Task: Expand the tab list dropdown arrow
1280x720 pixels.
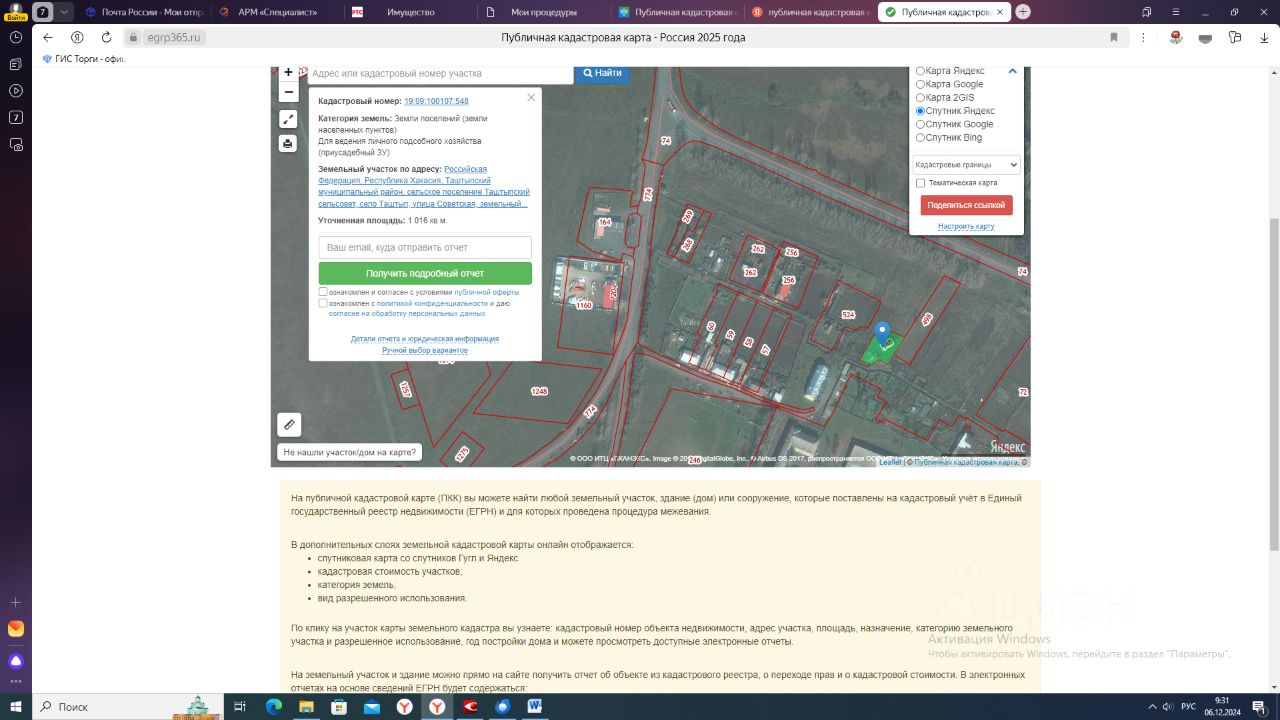Action: pos(65,12)
